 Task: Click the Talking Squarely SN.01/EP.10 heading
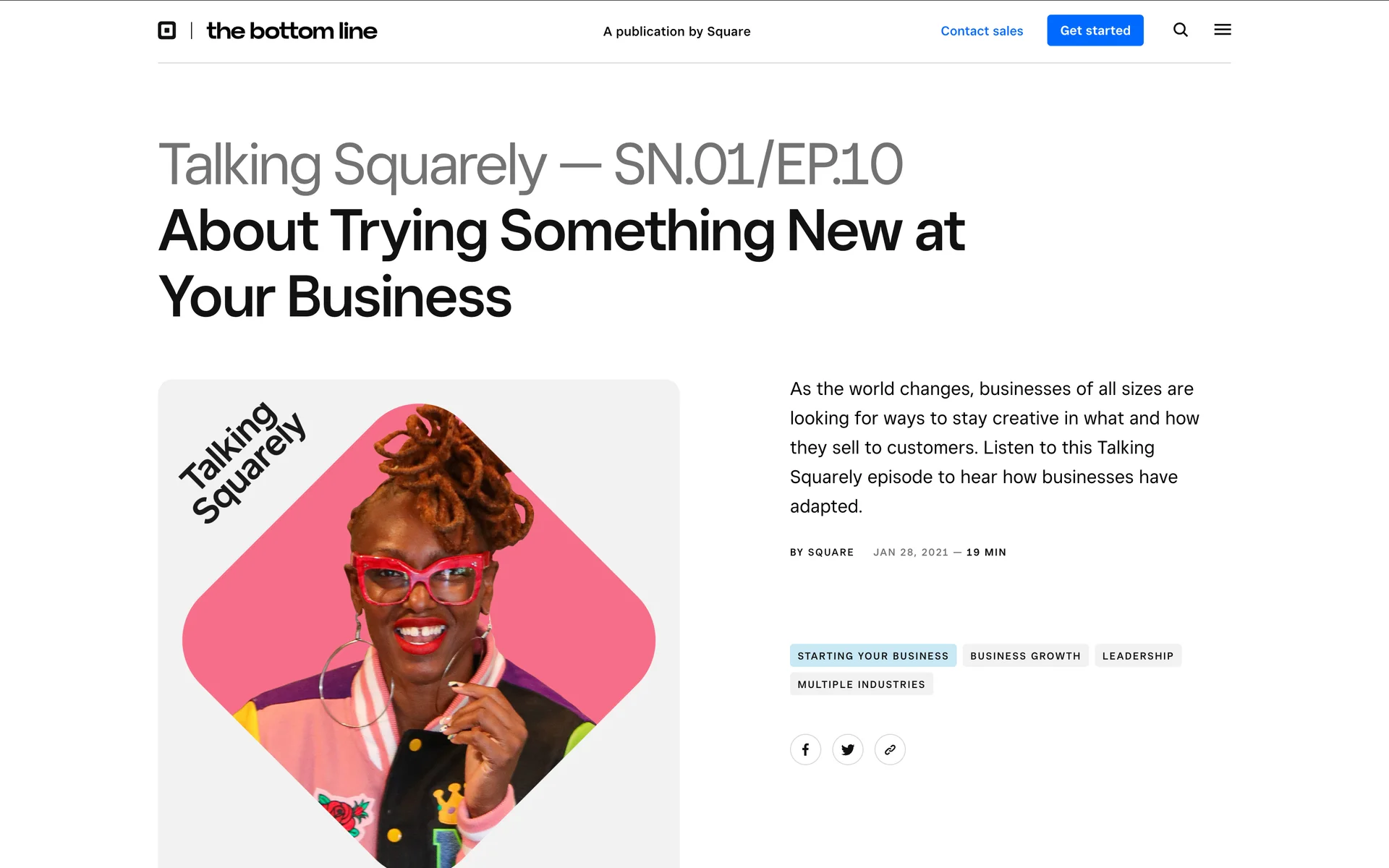pyautogui.click(x=530, y=164)
